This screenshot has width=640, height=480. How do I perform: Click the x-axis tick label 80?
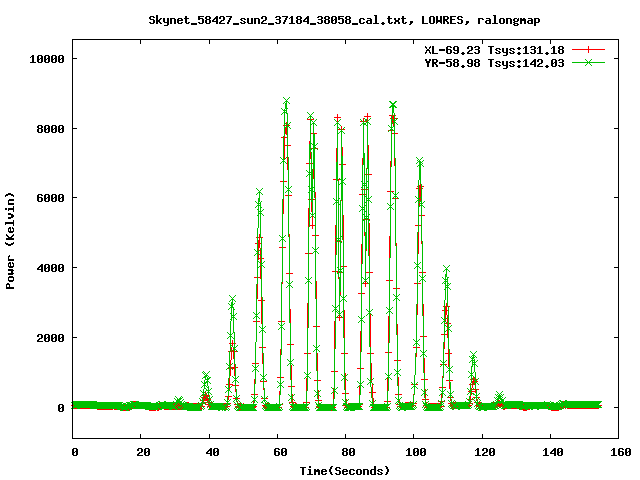(x=348, y=452)
